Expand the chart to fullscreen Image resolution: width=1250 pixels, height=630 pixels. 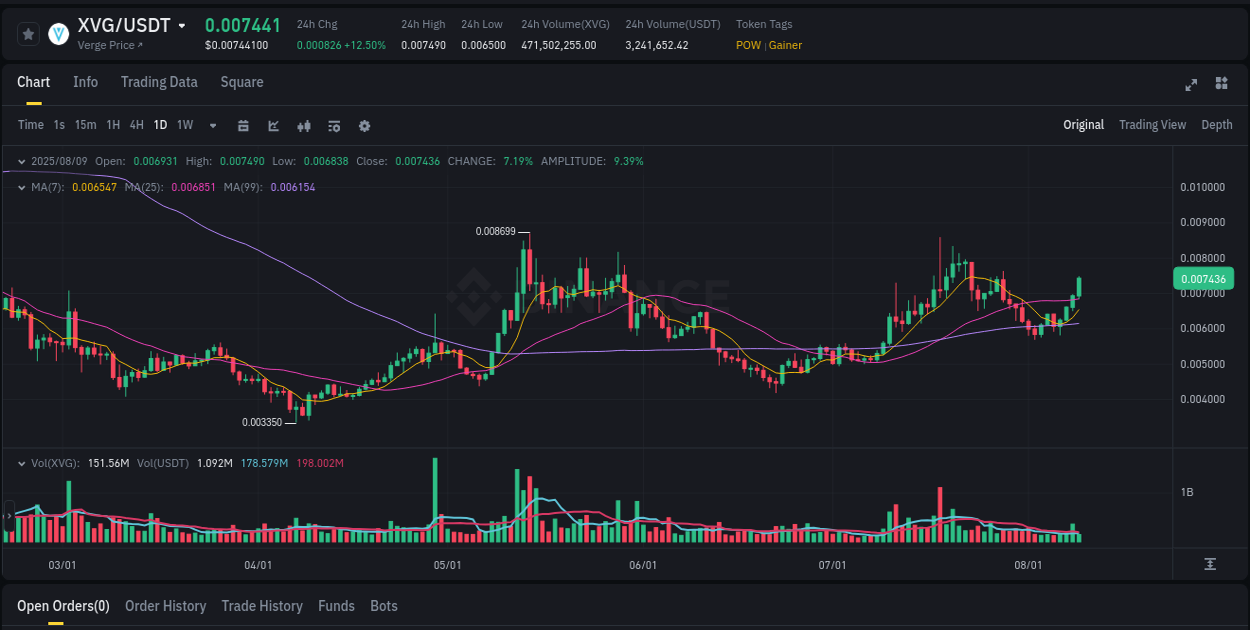click(x=1190, y=85)
